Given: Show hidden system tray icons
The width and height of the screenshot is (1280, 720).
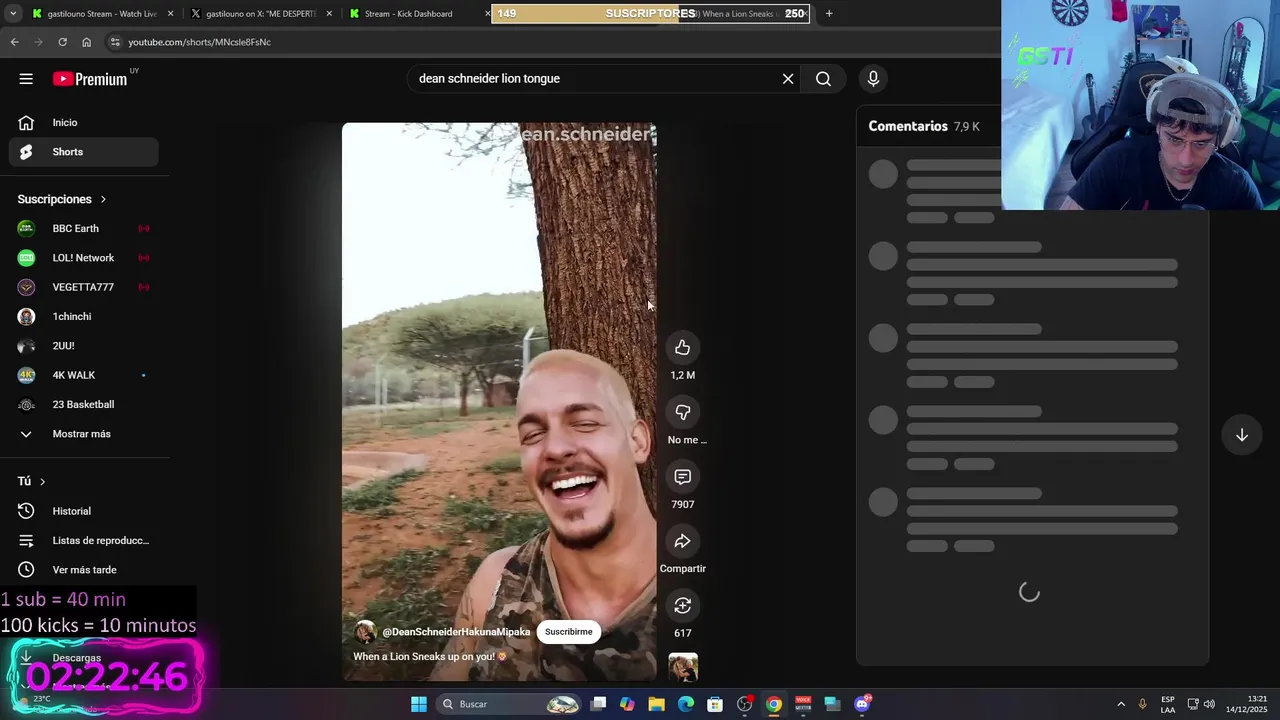Looking at the screenshot, I should (x=1121, y=704).
